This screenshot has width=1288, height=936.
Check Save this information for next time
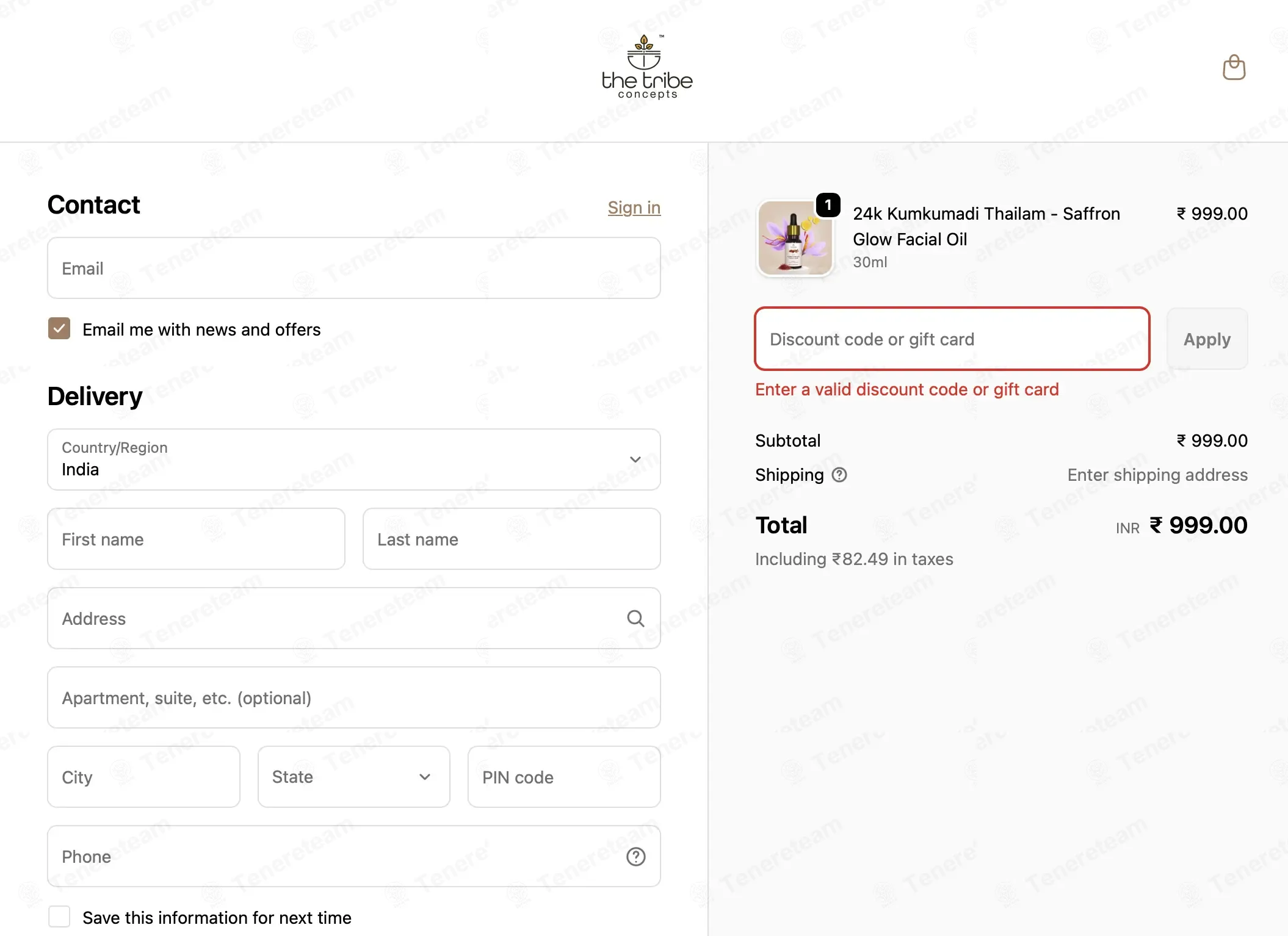click(59, 916)
